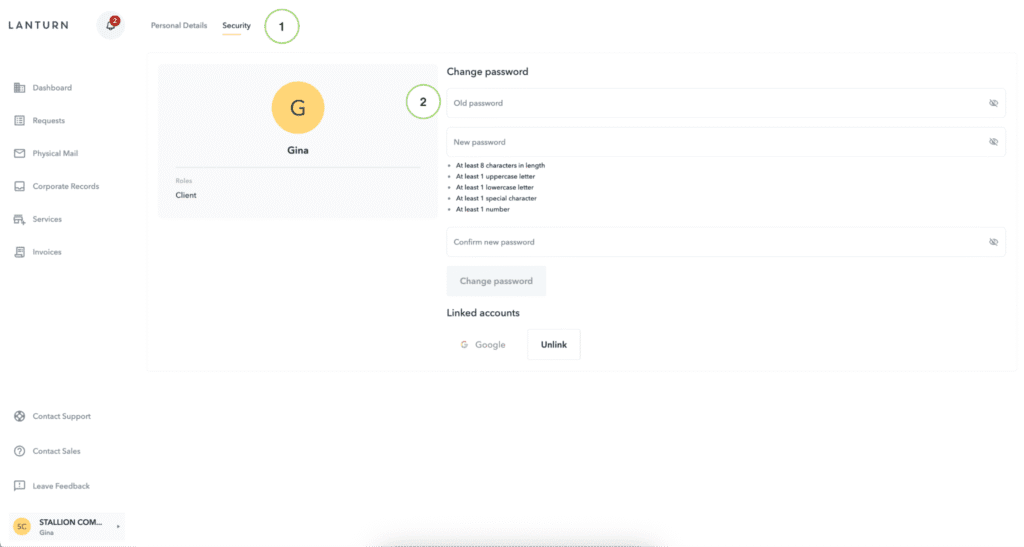This screenshot has height=547, width=1024.
Task: Click Gina's profile avatar
Action: click(x=297, y=108)
